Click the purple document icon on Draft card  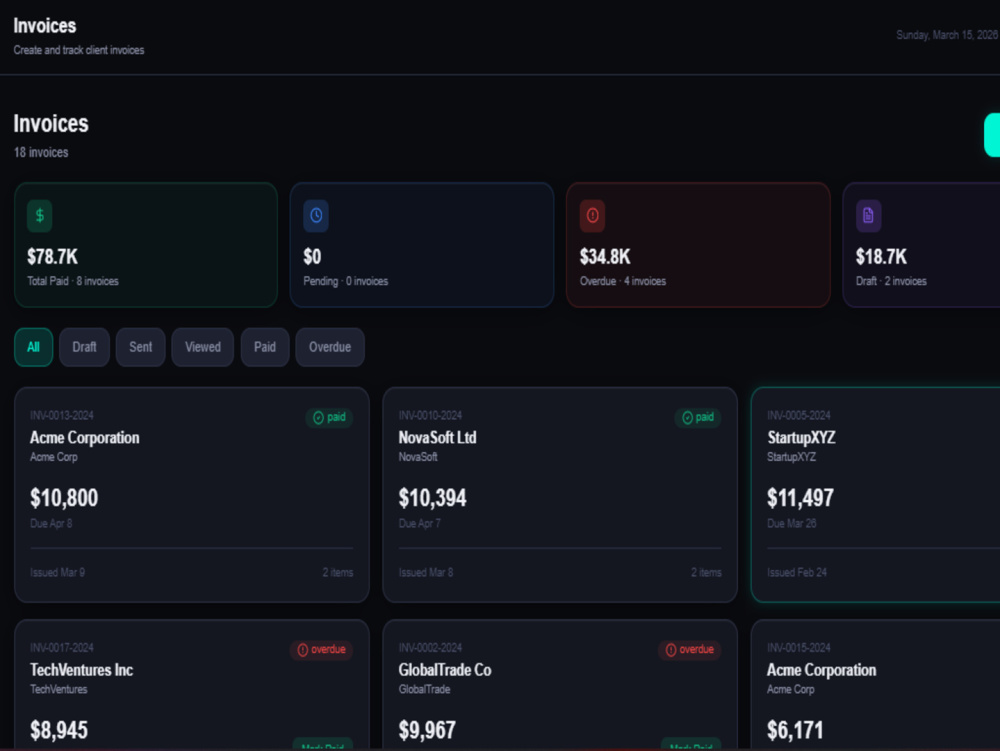(x=869, y=215)
